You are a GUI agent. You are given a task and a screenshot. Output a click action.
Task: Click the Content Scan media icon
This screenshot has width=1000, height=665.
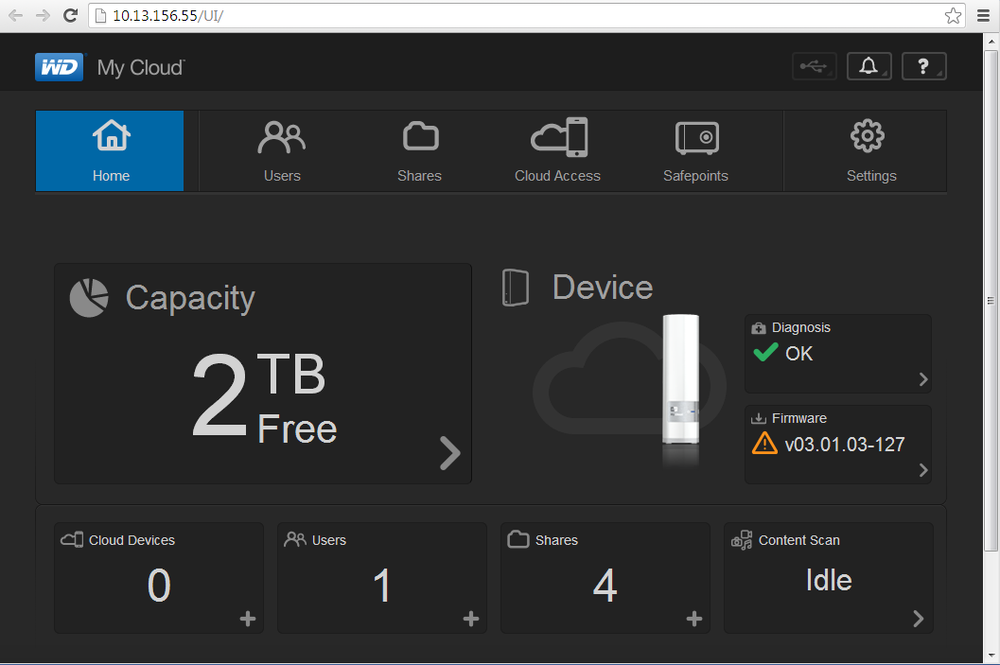742,540
